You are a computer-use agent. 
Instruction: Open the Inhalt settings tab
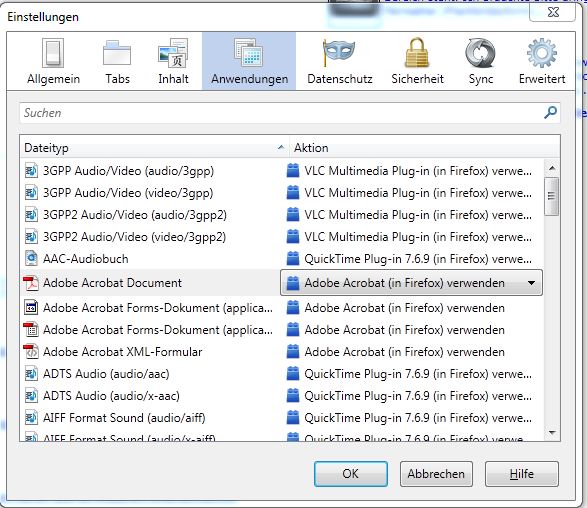(x=173, y=61)
